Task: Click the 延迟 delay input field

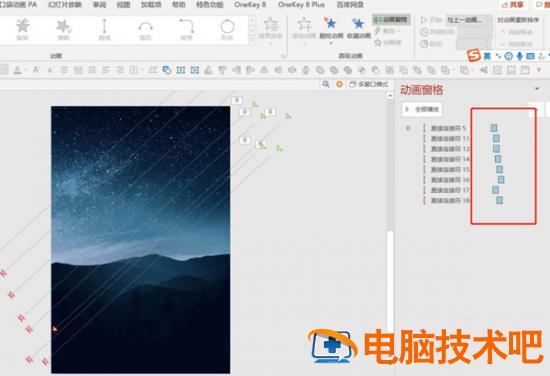Action: [474, 44]
